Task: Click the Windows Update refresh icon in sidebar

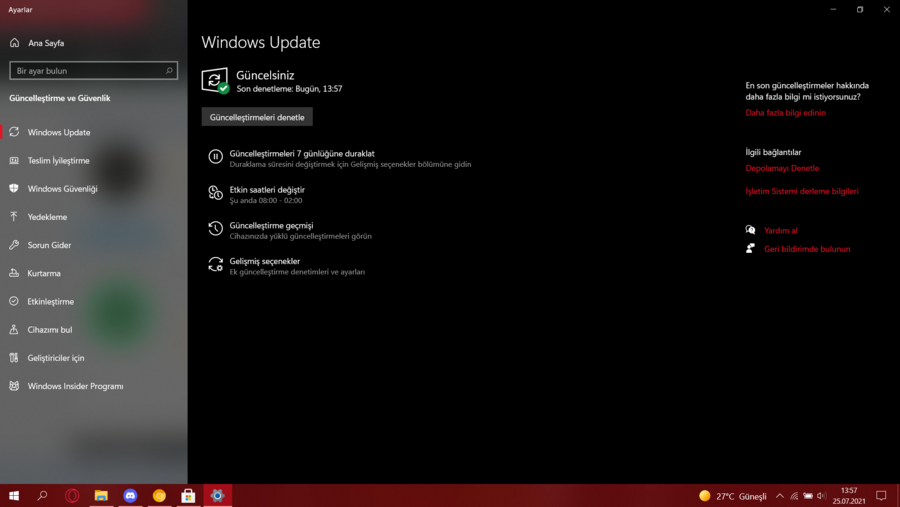Action: 14,132
